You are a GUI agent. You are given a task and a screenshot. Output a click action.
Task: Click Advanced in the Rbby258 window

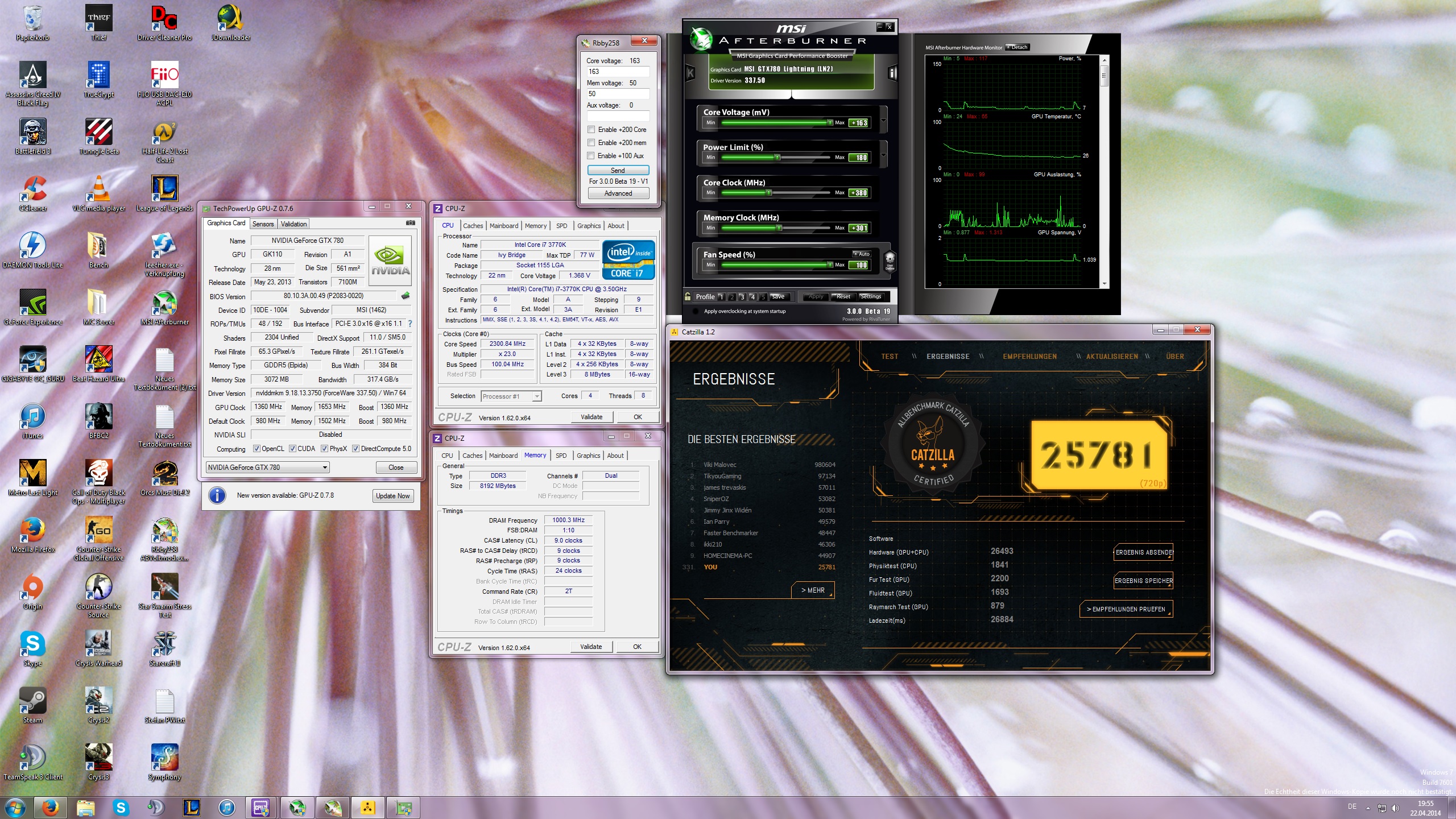618,193
